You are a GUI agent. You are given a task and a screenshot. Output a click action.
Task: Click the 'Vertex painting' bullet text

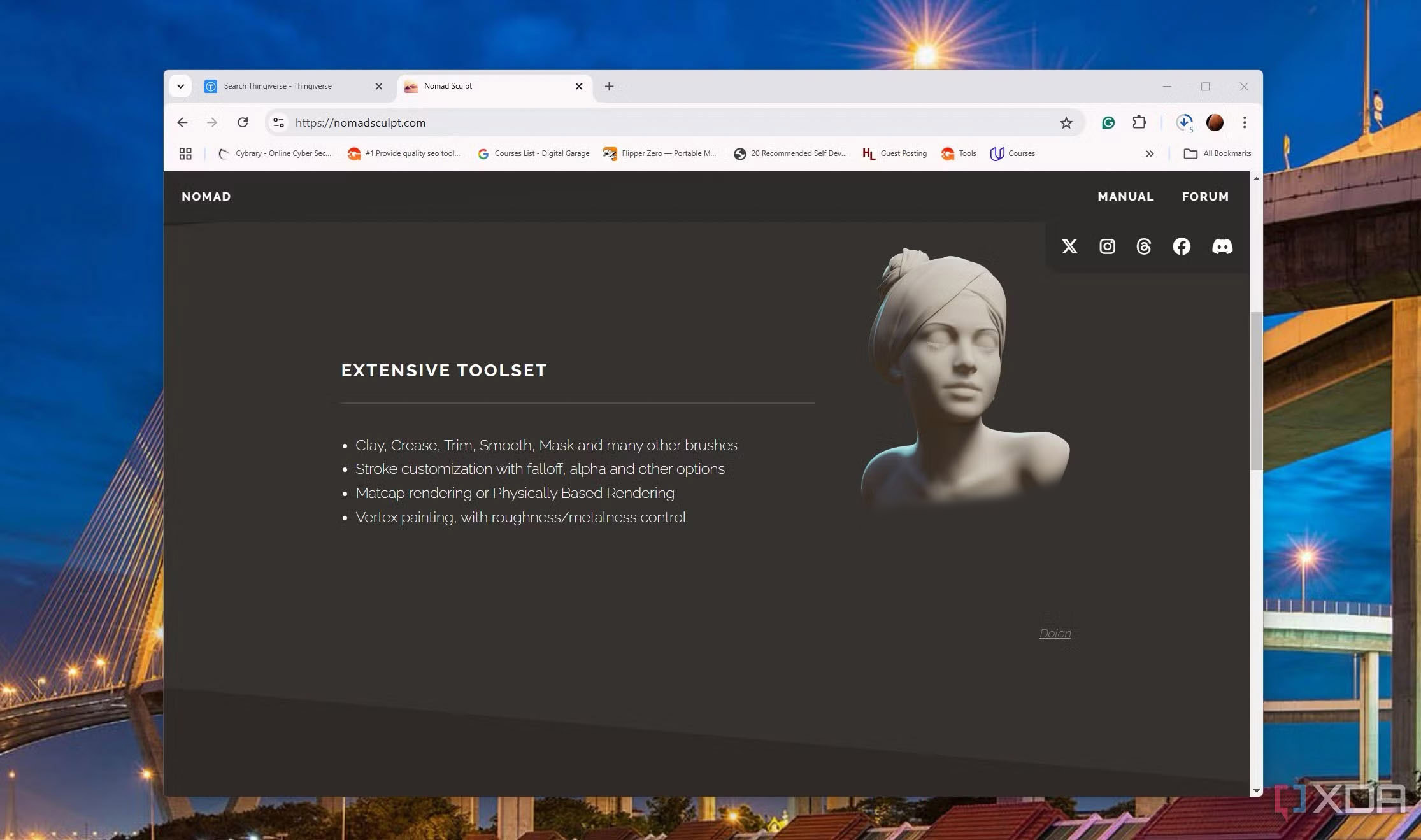(520, 517)
